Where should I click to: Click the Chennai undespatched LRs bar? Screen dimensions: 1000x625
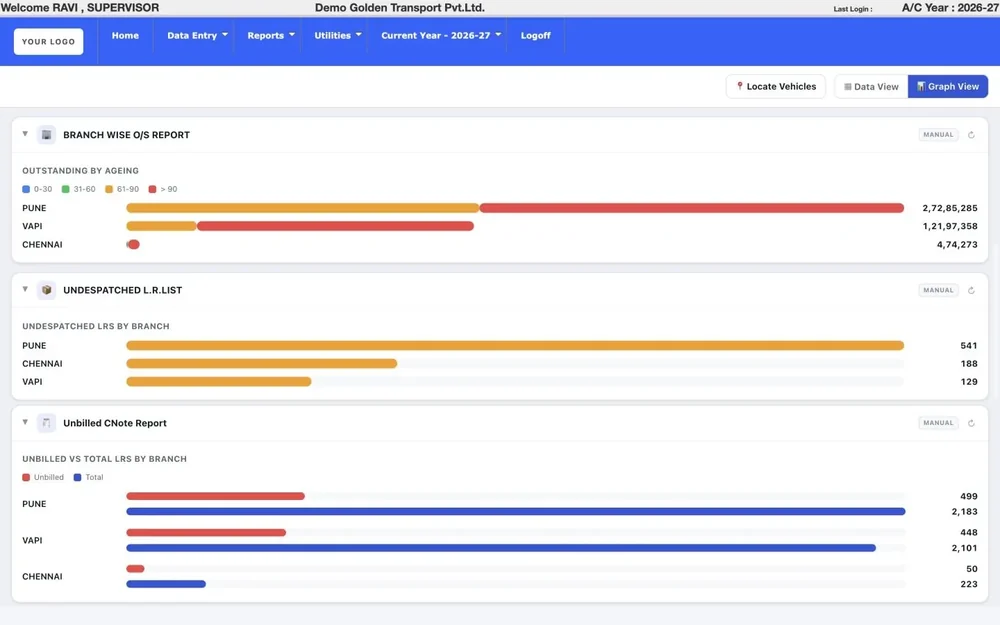coord(261,364)
